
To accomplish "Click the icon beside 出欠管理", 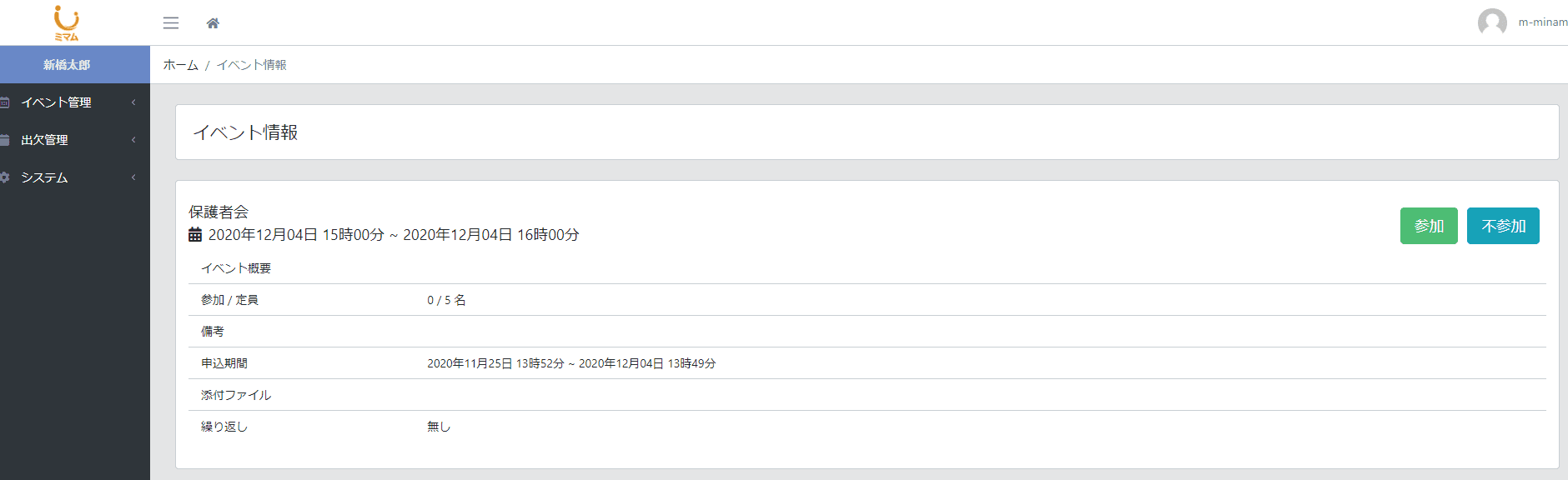I will [4, 140].
